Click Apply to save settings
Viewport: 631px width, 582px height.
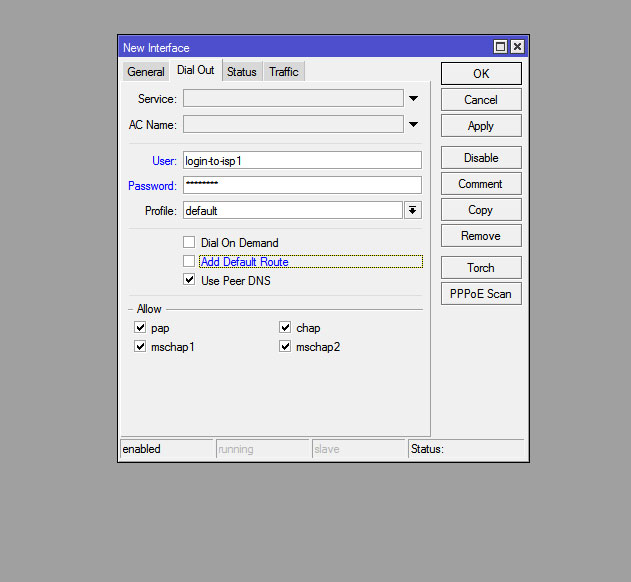(481, 126)
